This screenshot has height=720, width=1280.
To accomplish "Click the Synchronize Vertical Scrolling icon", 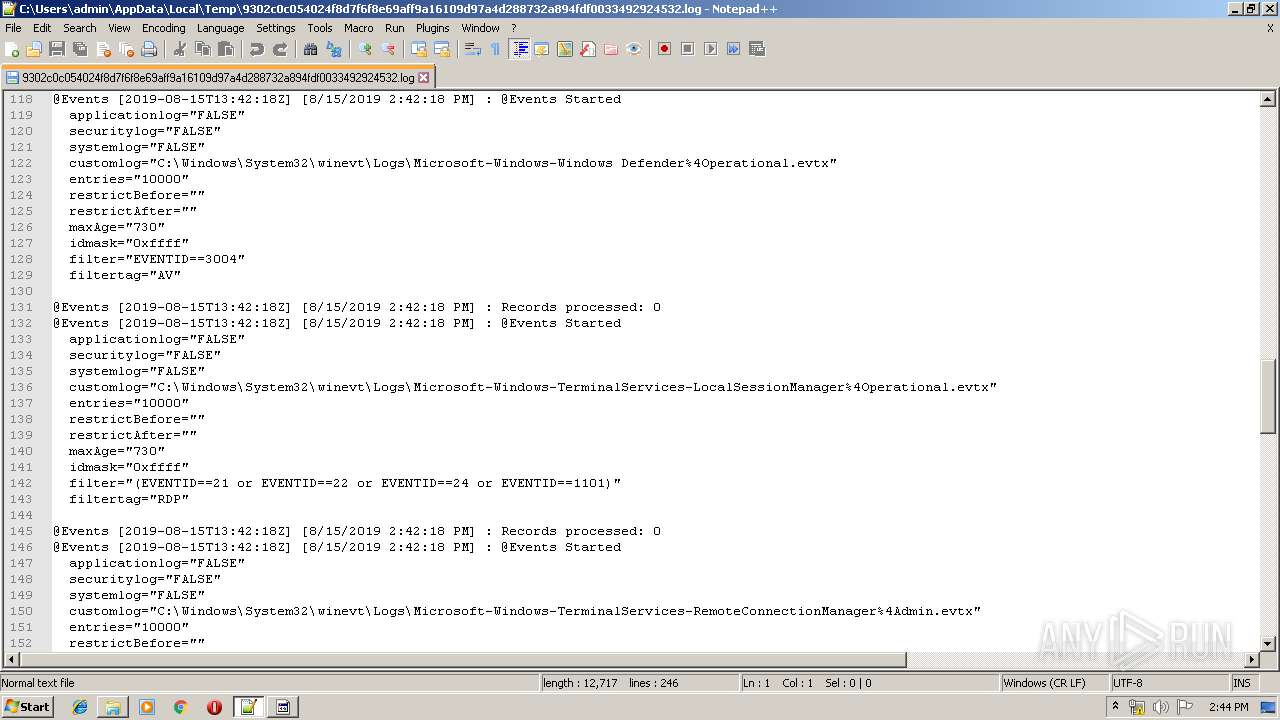I will click(x=419, y=49).
